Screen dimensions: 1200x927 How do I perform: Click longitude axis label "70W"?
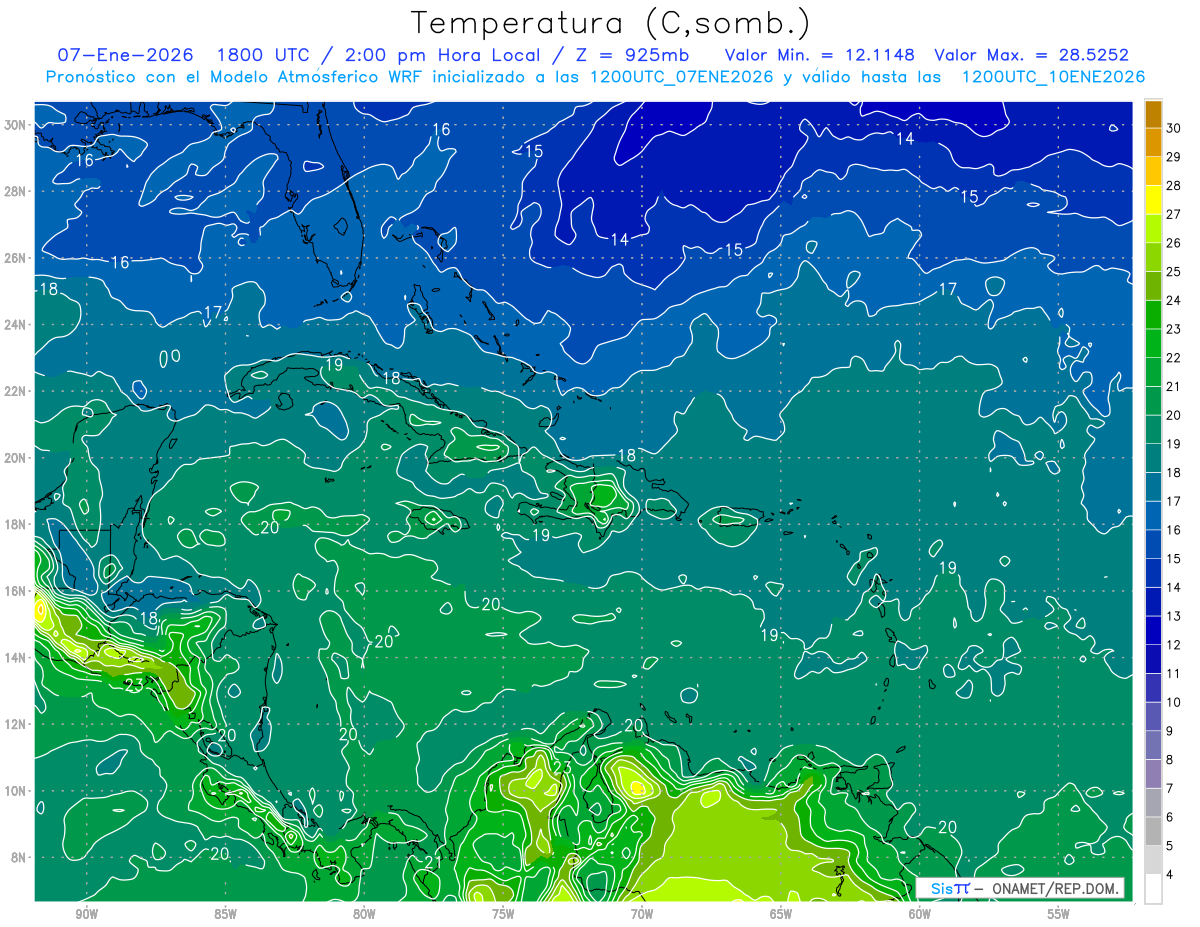pyautogui.click(x=642, y=914)
